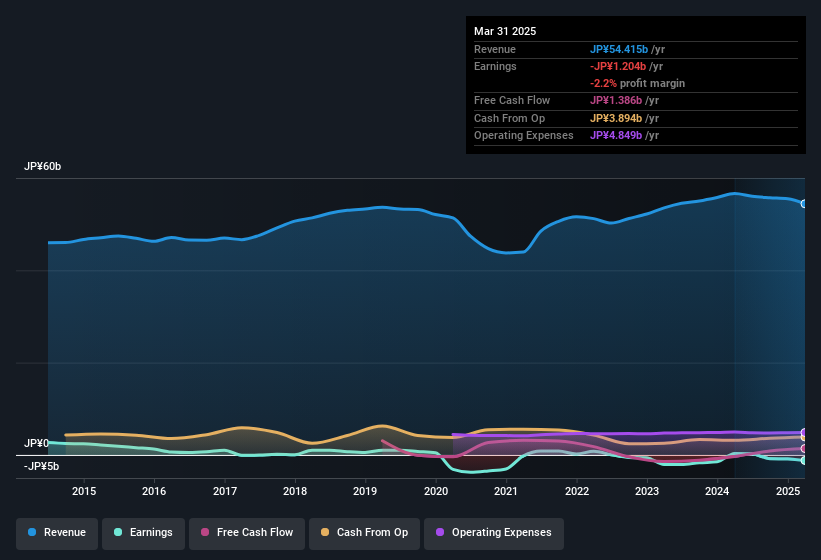Click the JP¥54.415b revenue value
Screen dimensions: 821x560
619,49
